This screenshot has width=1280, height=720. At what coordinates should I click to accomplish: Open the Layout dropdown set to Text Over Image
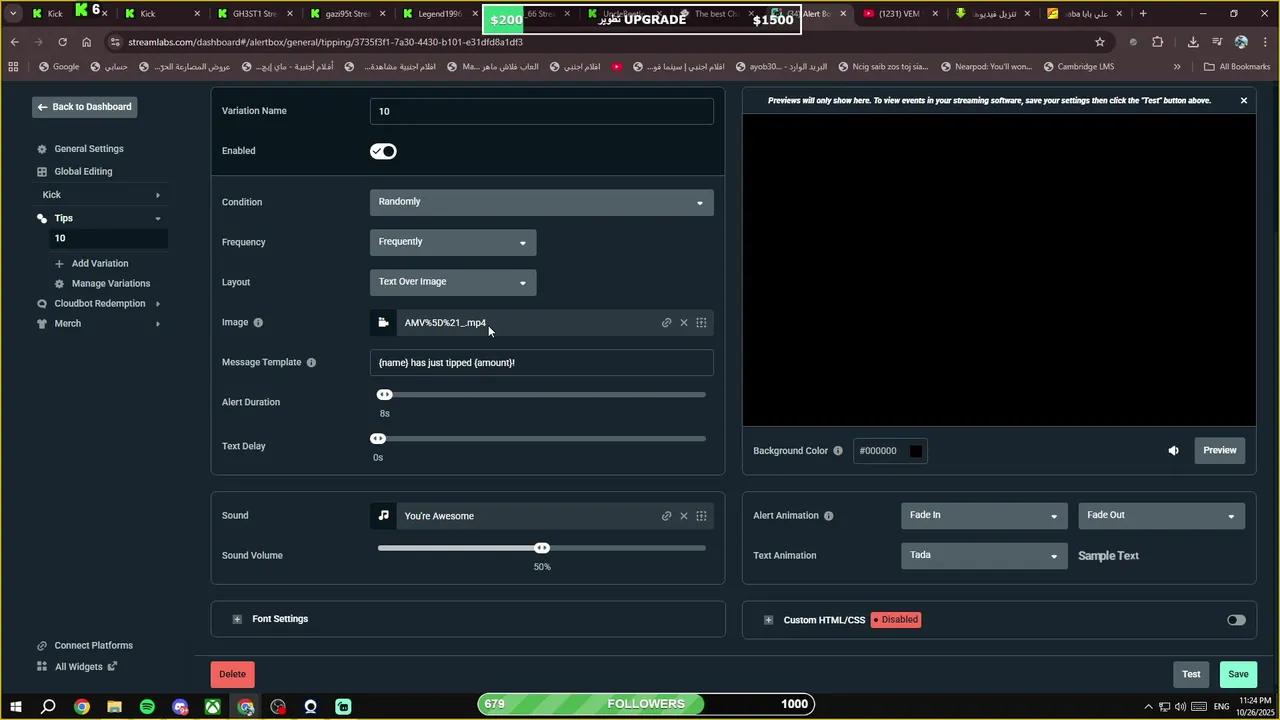[453, 282]
